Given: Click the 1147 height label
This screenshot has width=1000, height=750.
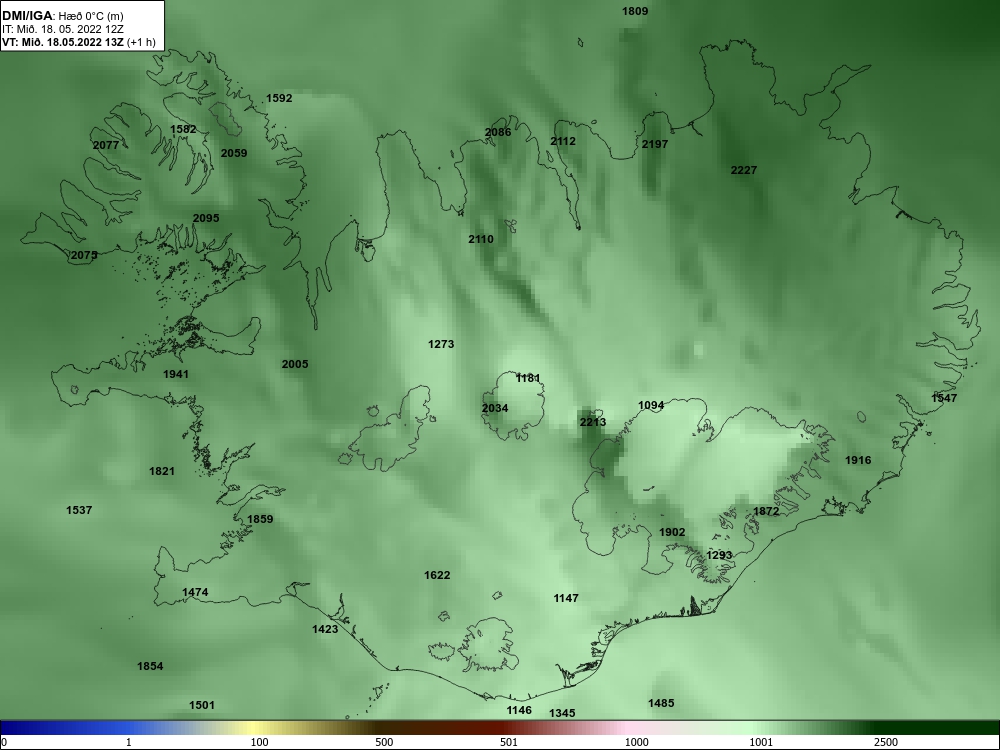Looking at the screenshot, I should pyautogui.click(x=566, y=598).
